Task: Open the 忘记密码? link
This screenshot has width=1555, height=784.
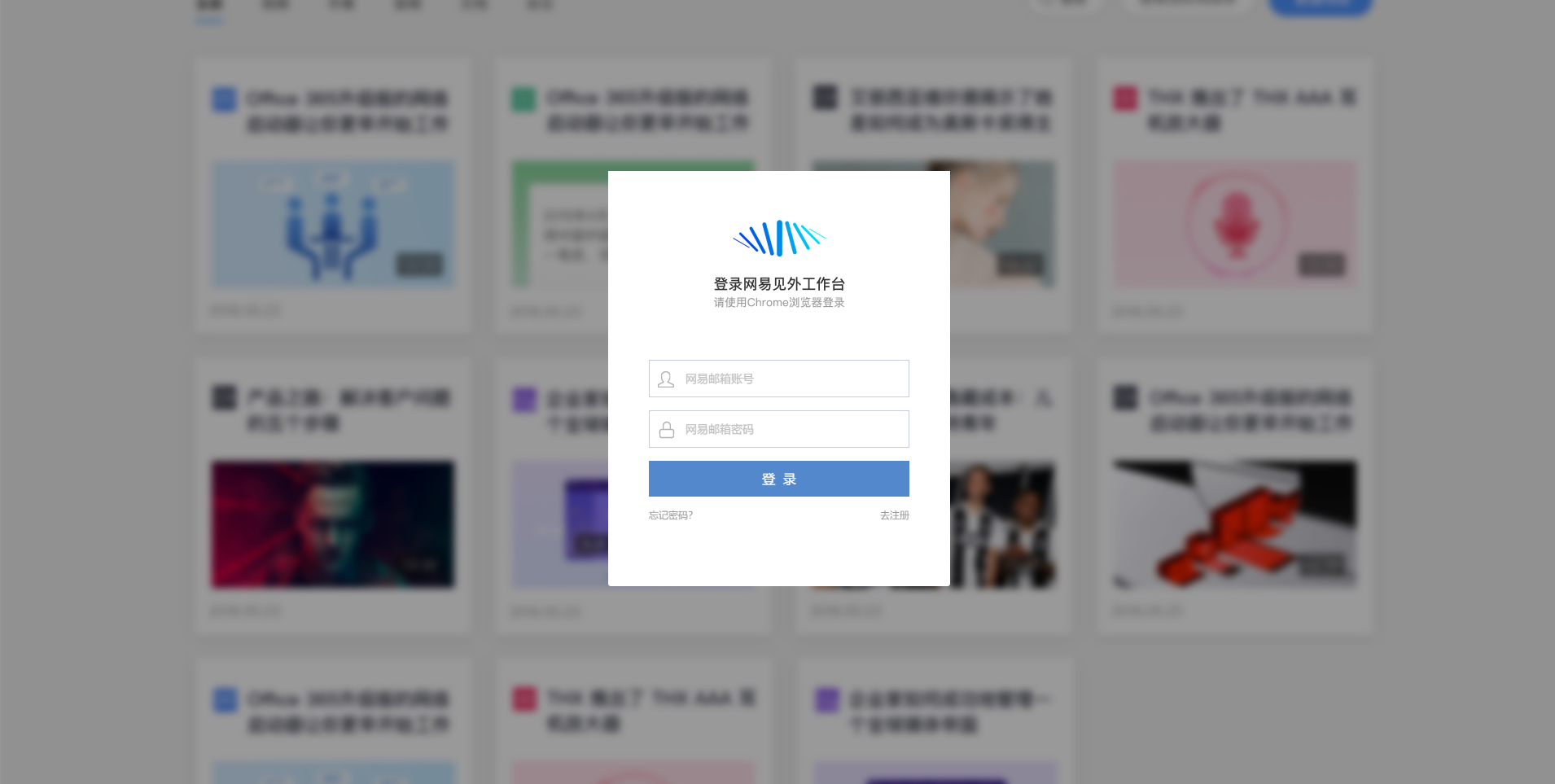Action: pyautogui.click(x=671, y=515)
